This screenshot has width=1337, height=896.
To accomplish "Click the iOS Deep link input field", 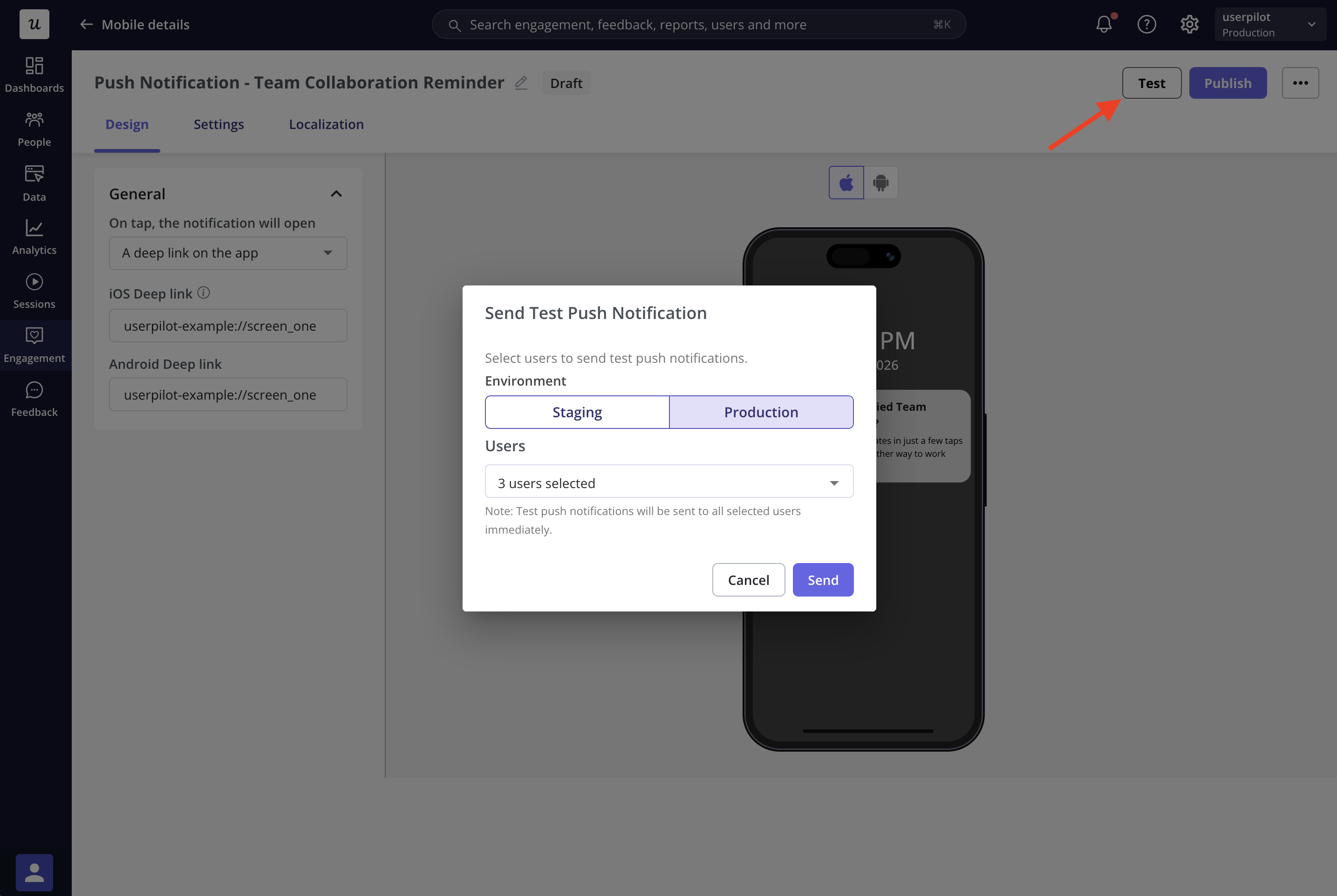I will point(227,326).
